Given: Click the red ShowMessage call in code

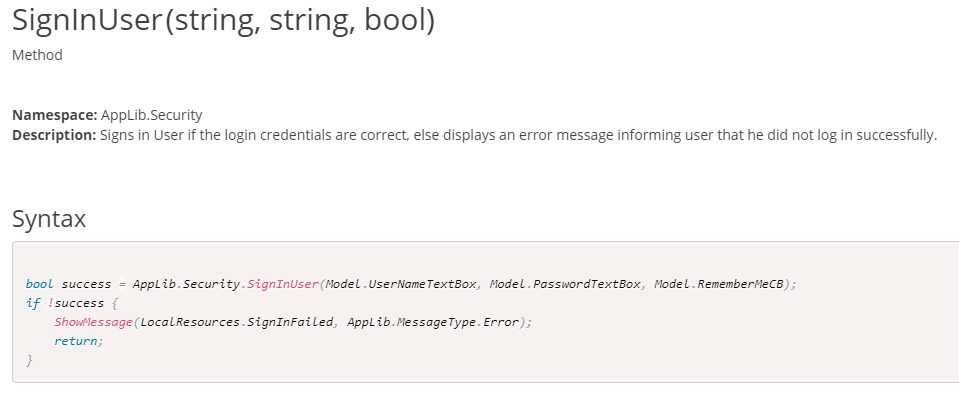Looking at the screenshot, I should point(93,322).
